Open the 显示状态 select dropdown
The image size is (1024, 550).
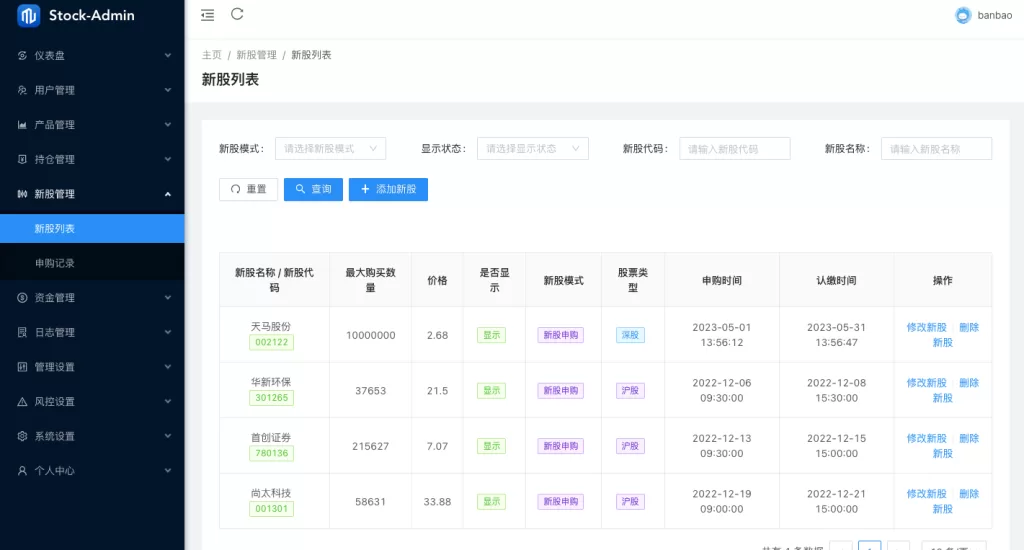pos(533,149)
